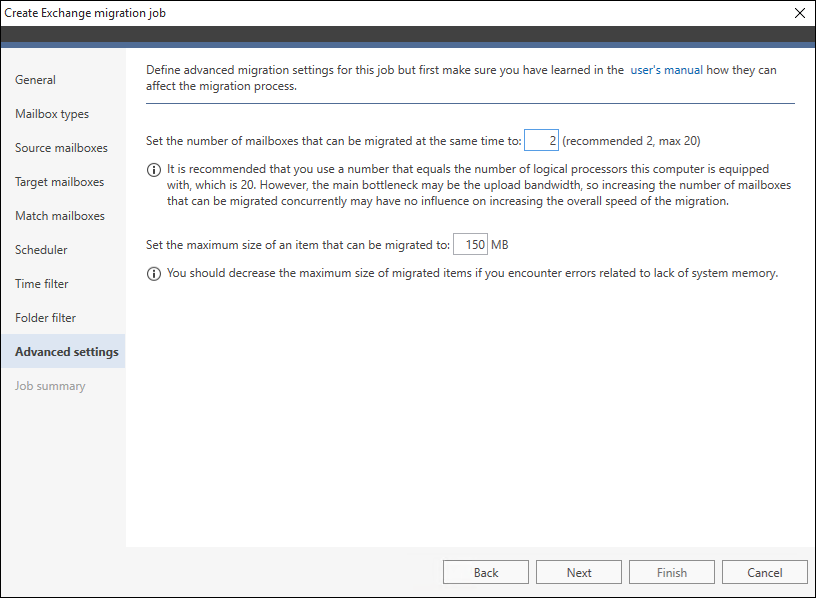The width and height of the screenshot is (816, 598).
Task: Open Match mailboxes step
Action: [x=59, y=215]
